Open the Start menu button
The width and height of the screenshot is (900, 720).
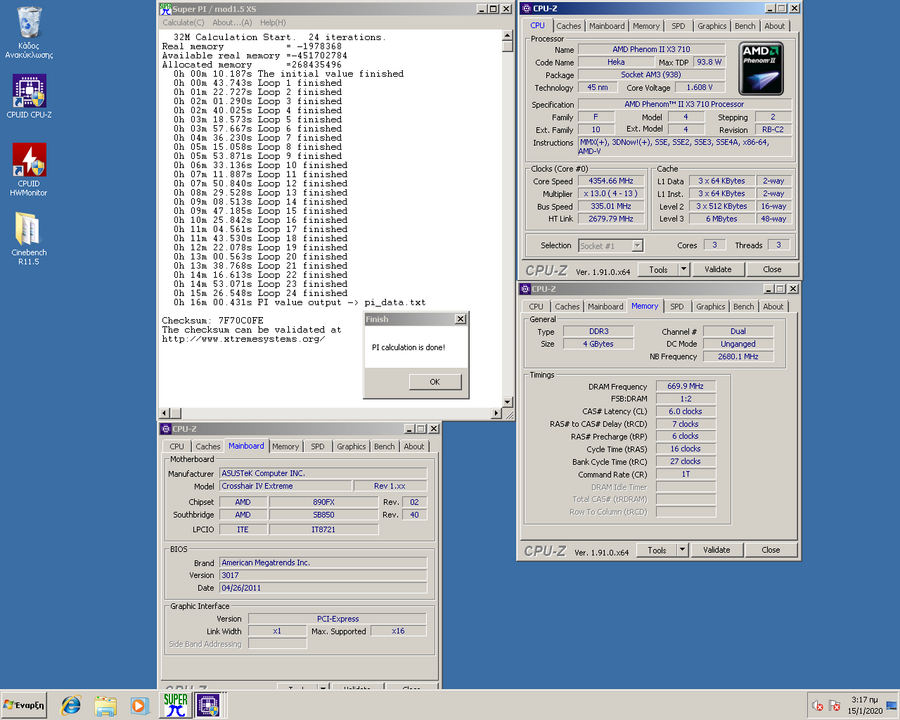[x=24, y=705]
